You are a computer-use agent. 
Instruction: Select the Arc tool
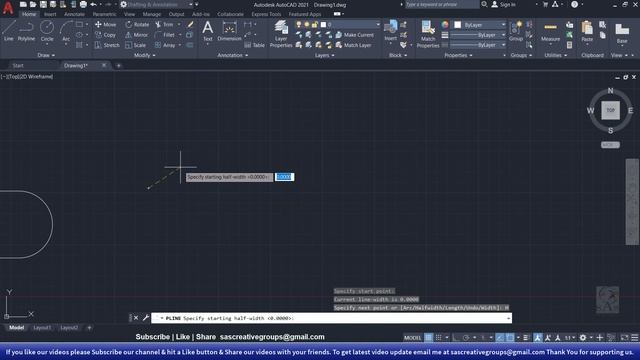(x=66, y=31)
